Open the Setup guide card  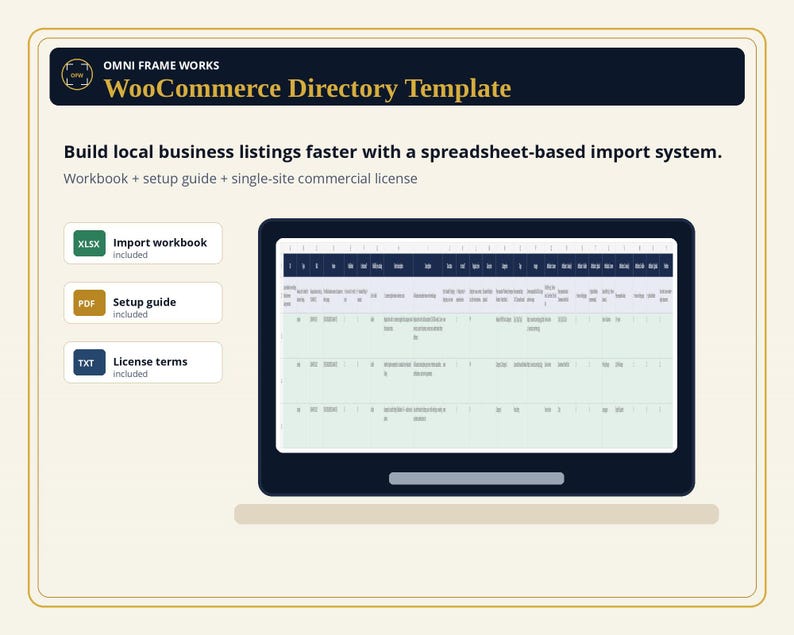click(143, 303)
